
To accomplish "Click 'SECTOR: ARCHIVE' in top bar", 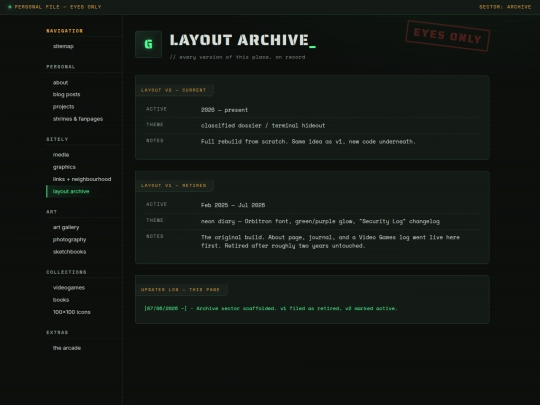I will 505,7.
